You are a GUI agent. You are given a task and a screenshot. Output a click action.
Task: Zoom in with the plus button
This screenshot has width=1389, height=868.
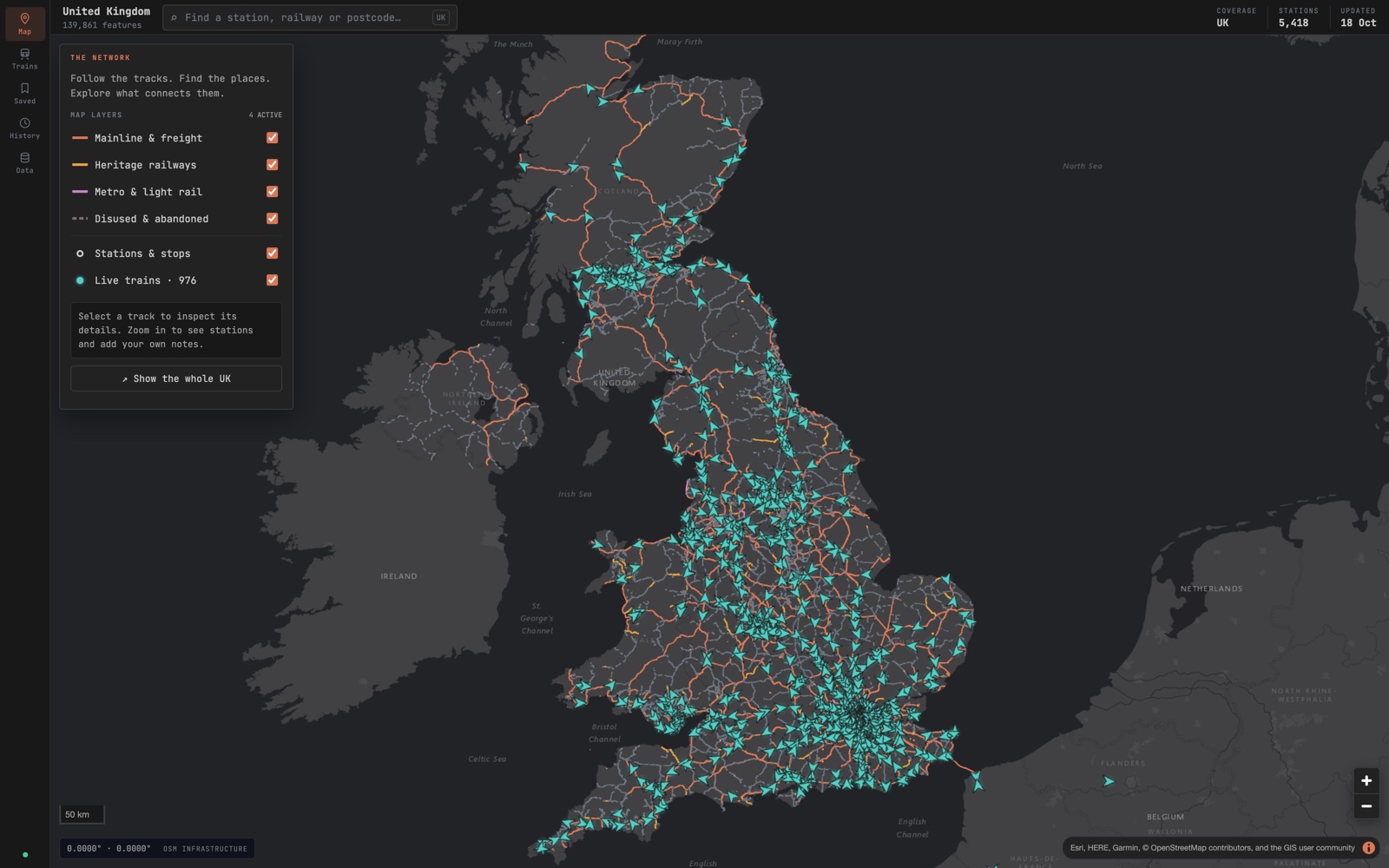click(x=1366, y=780)
